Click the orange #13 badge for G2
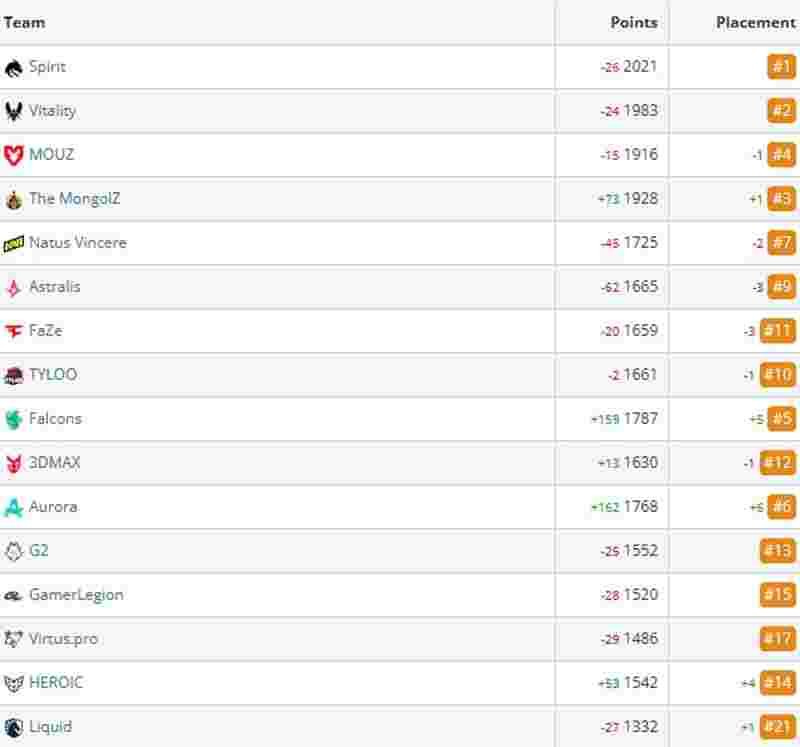The width and height of the screenshot is (800, 747). click(778, 551)
